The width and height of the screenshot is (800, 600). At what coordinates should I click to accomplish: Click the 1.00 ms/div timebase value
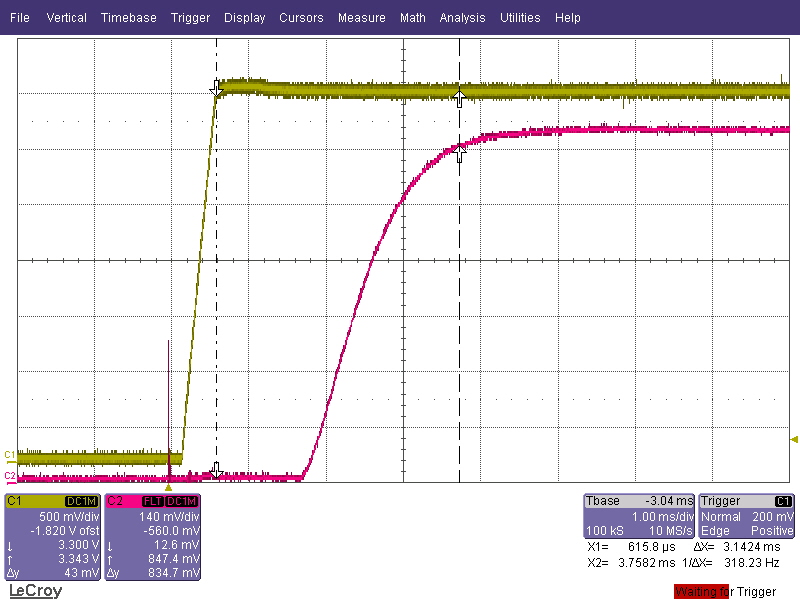pyautogui.click(x=662, y=516)
